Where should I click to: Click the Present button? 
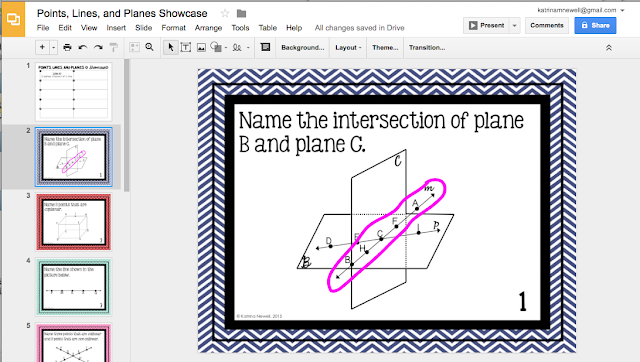click(x=487, y=25)
